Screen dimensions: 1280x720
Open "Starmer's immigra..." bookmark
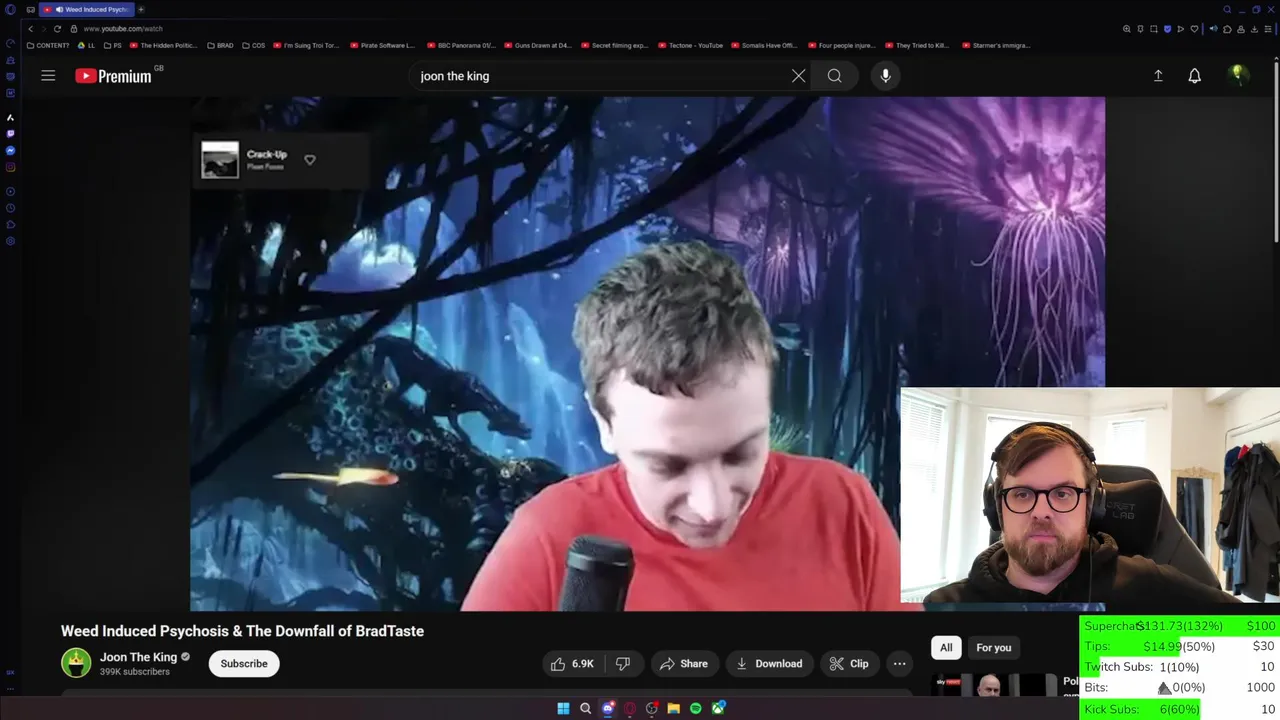995,45
